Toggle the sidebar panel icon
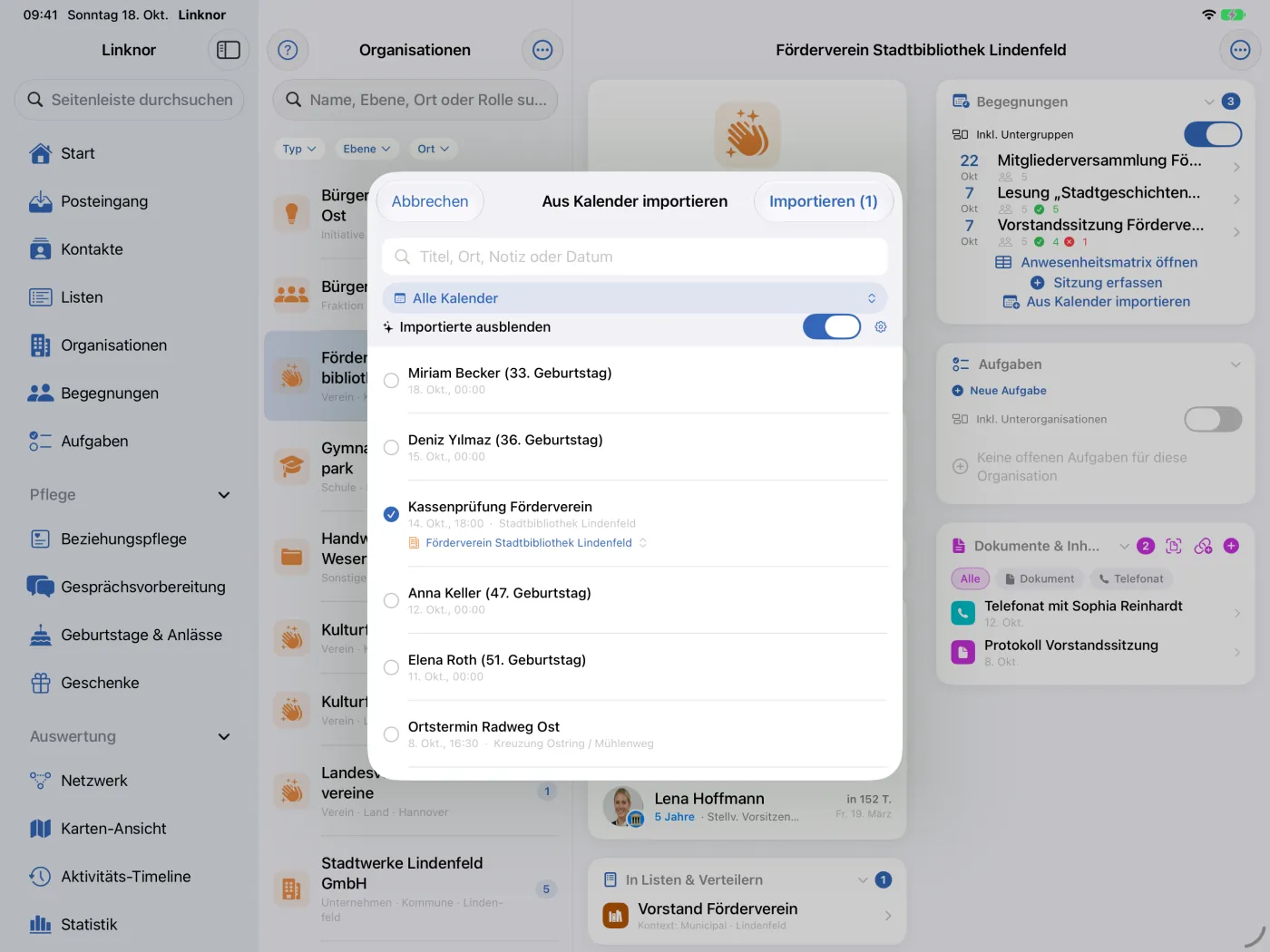This screenshot has height=952, width=1270. tap(229, 50)
